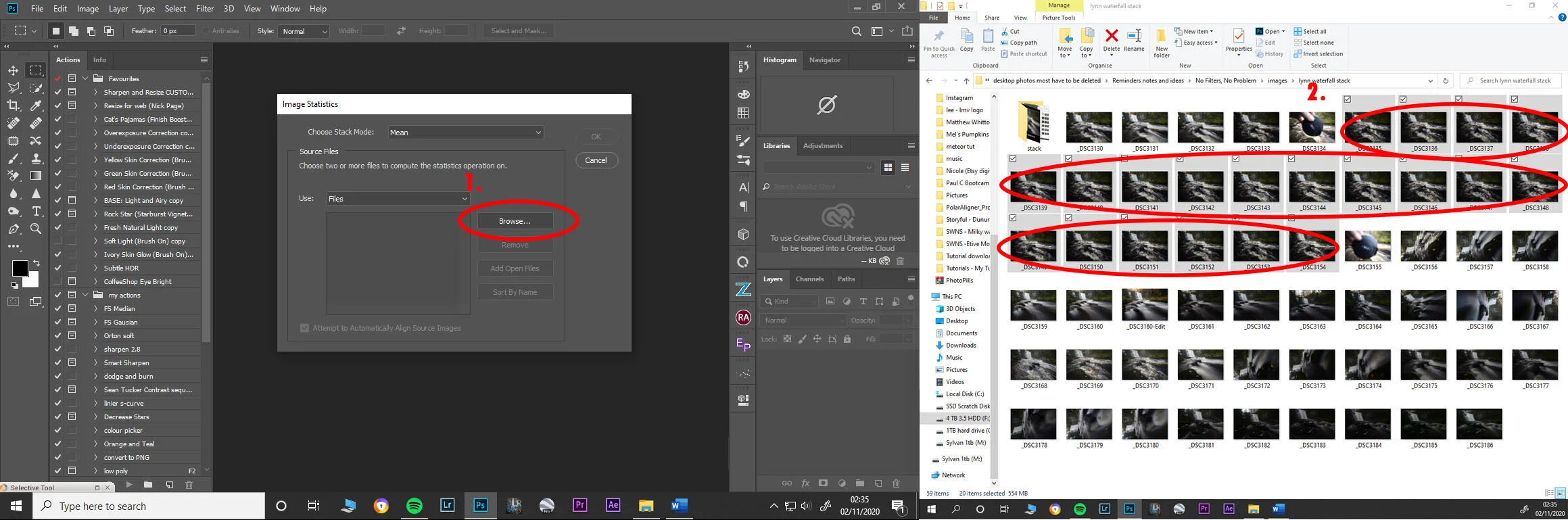Click the Search lynn waterfall stack box
Viewport: 1568px width, 520px height.
pyautogui.click(x=1511, y=80)
